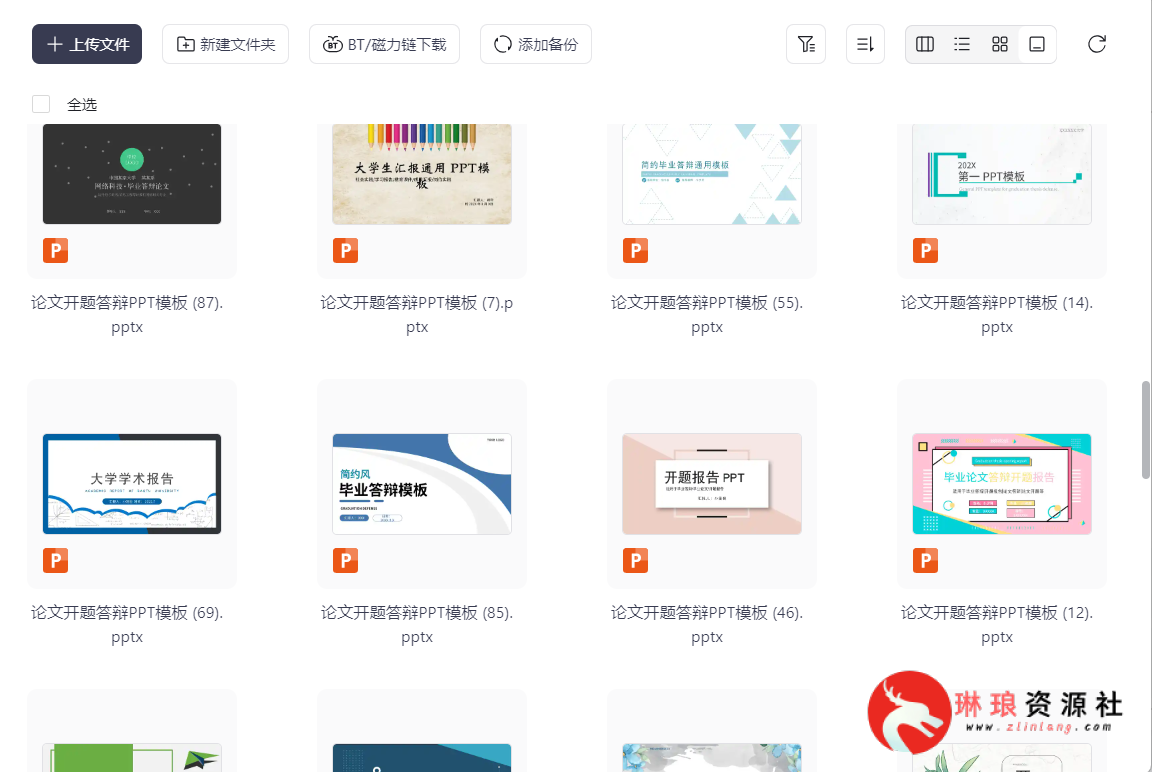Click PowerPoint icon of template (46)
The image size is (1152, 772).
[x=636, y=560]
